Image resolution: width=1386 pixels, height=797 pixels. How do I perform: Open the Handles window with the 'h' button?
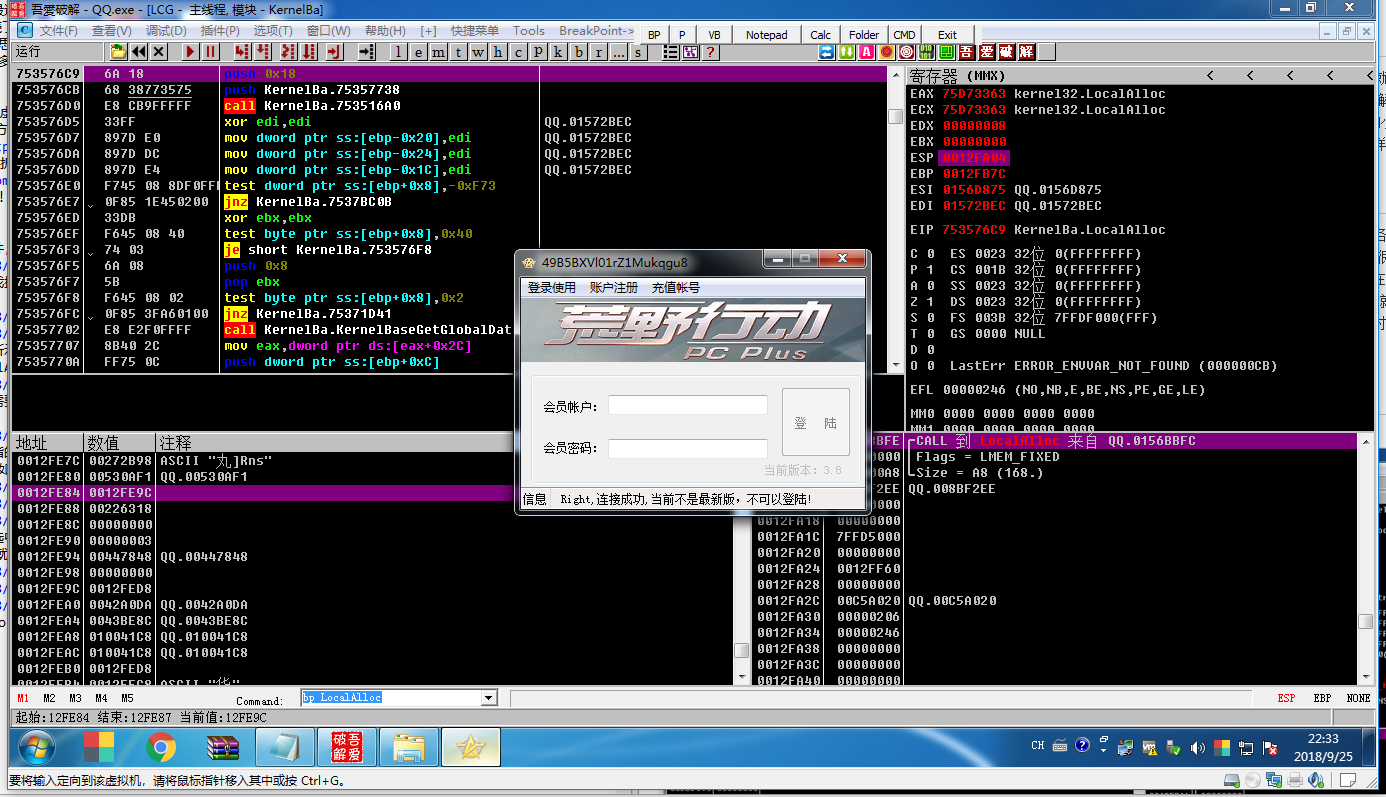497,51
